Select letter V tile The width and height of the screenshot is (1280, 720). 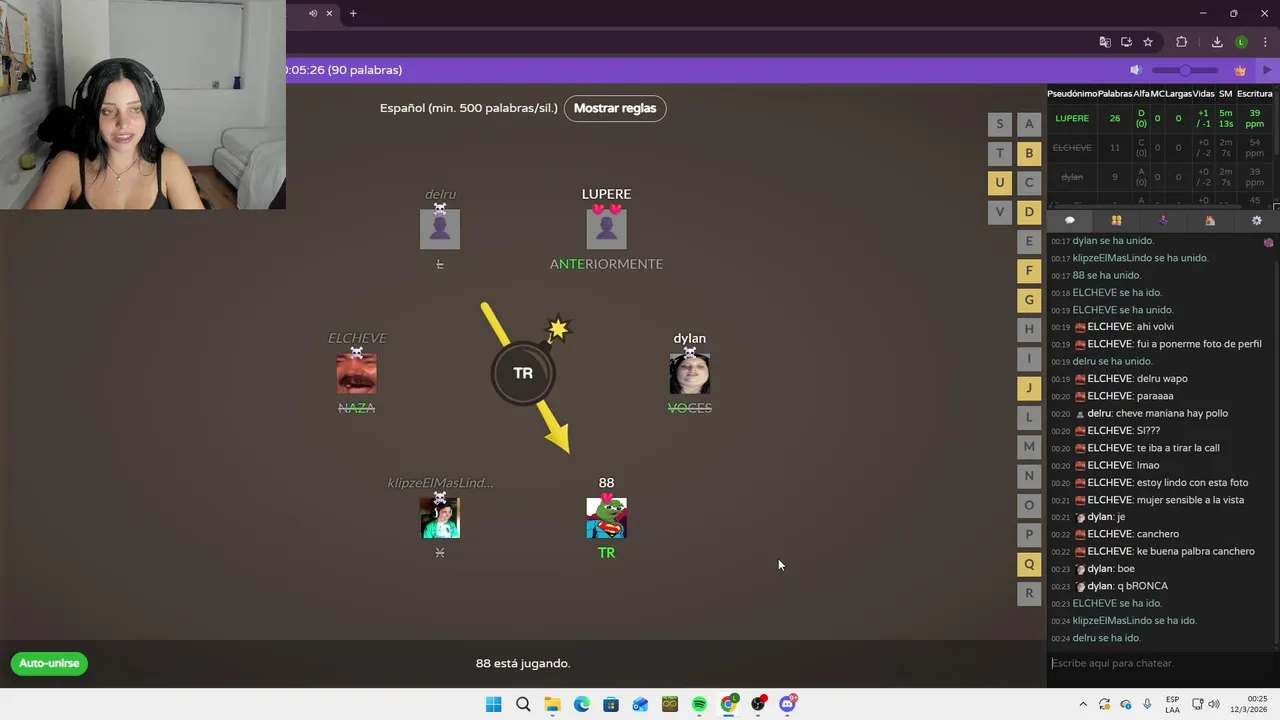1000,212
